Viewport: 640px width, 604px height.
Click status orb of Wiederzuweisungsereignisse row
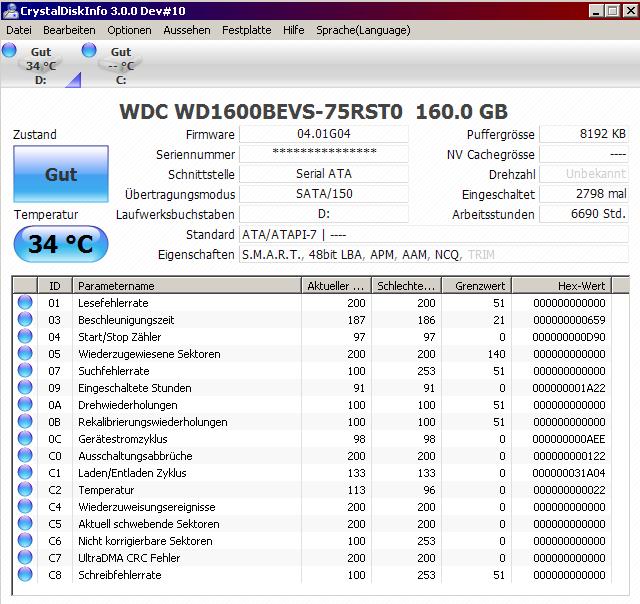25,506
